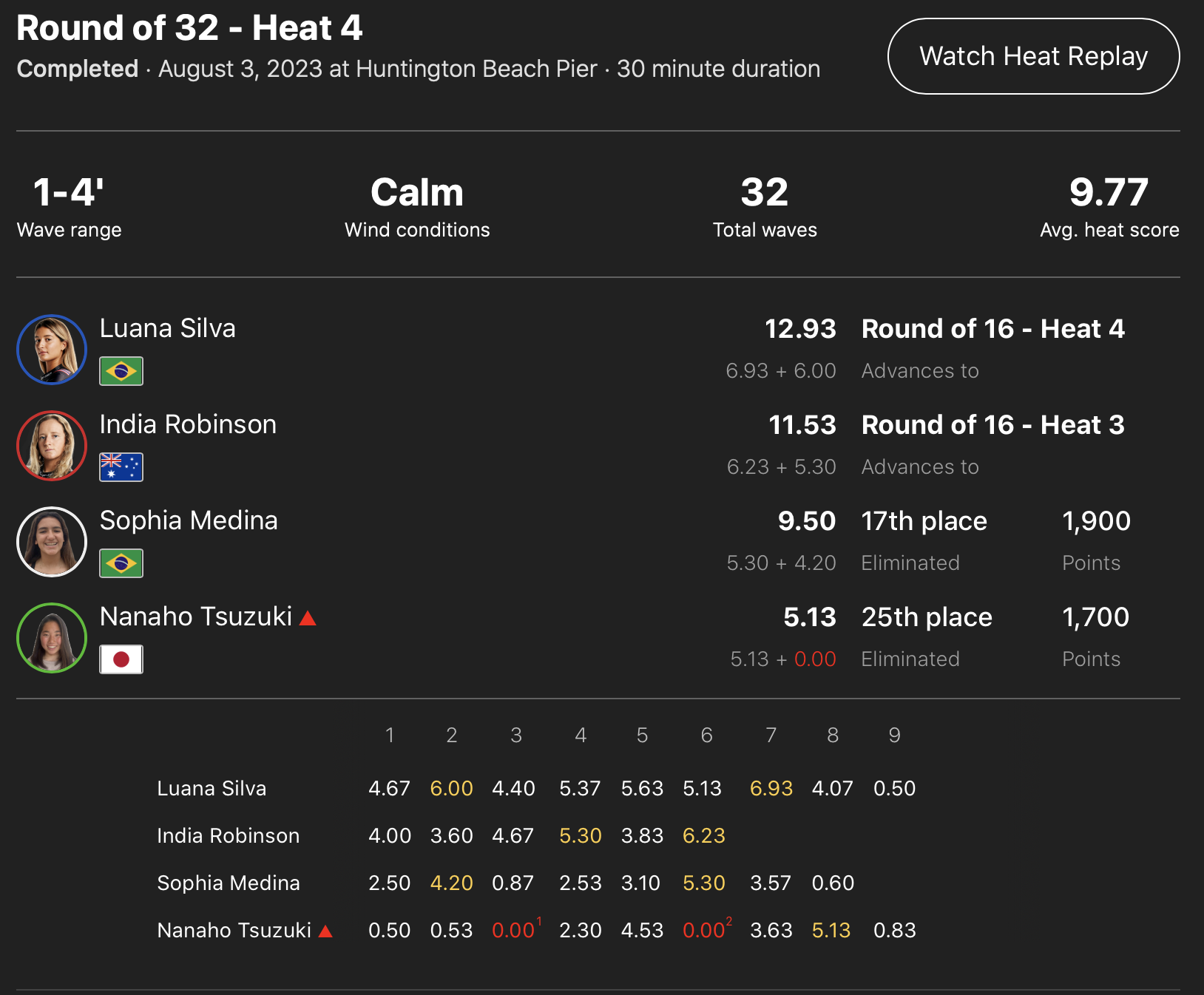Click Luana Silva's 6.93 wave score

point(771,789)
